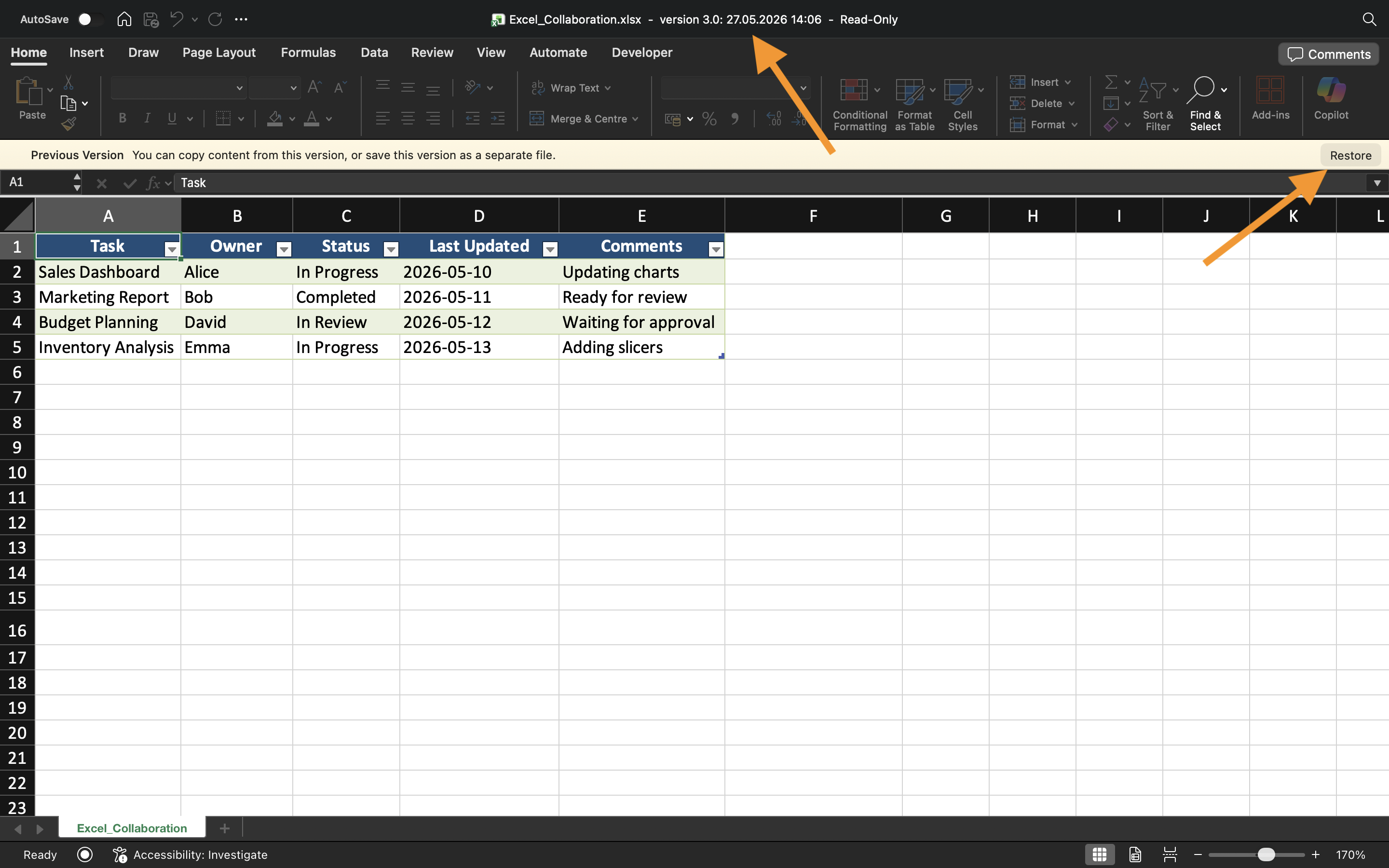The height and width of the screenshot is (868, 1389).
Task: Select cell containing Marketing Report
Action: 108,297
